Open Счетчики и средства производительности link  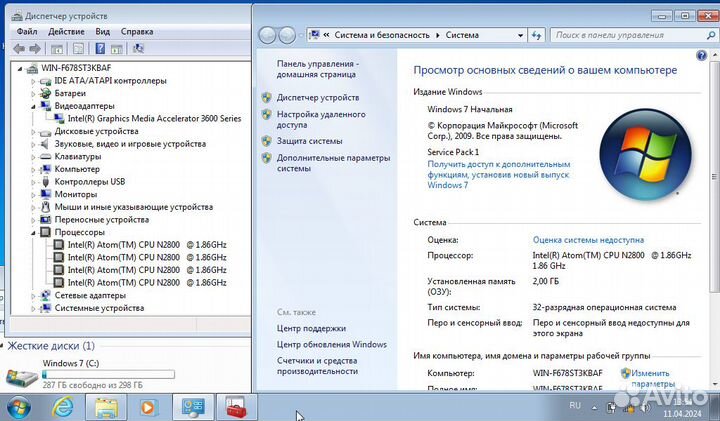click(x=317, y=366)
